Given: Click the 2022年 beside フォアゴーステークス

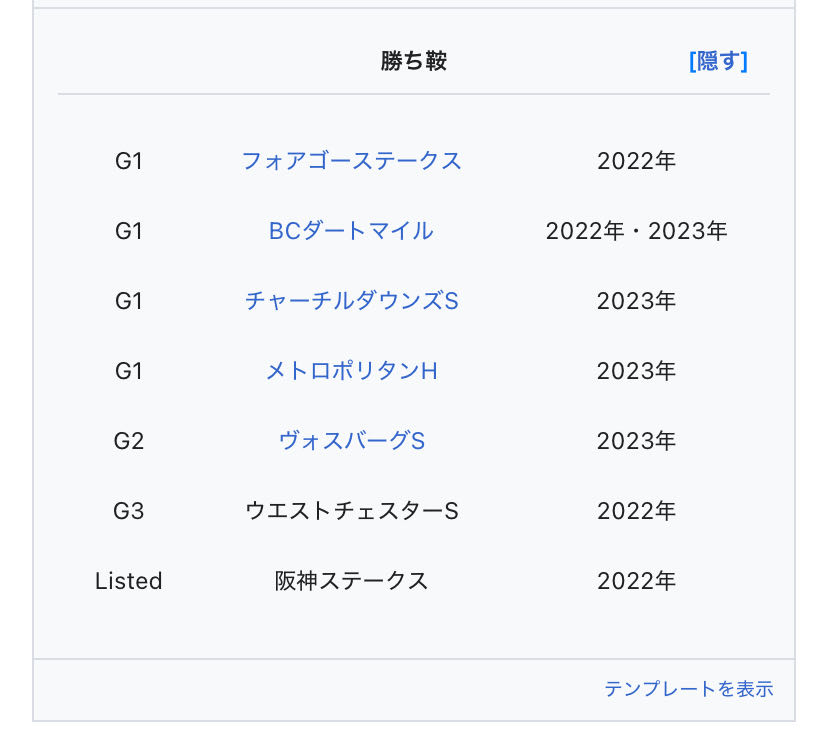Looking at the screenshot, I should coord(636,161).
